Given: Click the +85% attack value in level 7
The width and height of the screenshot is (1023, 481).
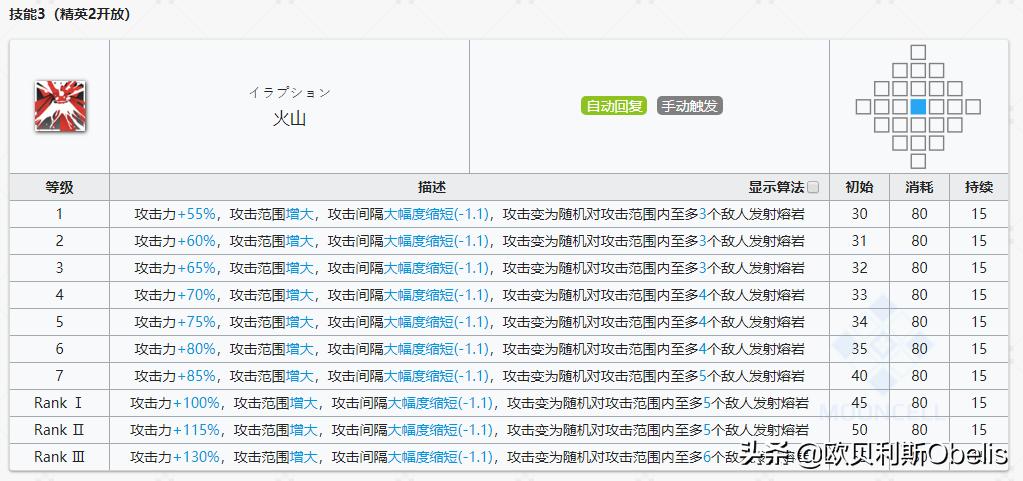Looking at the screenshot, I should [x=196, y=376].
